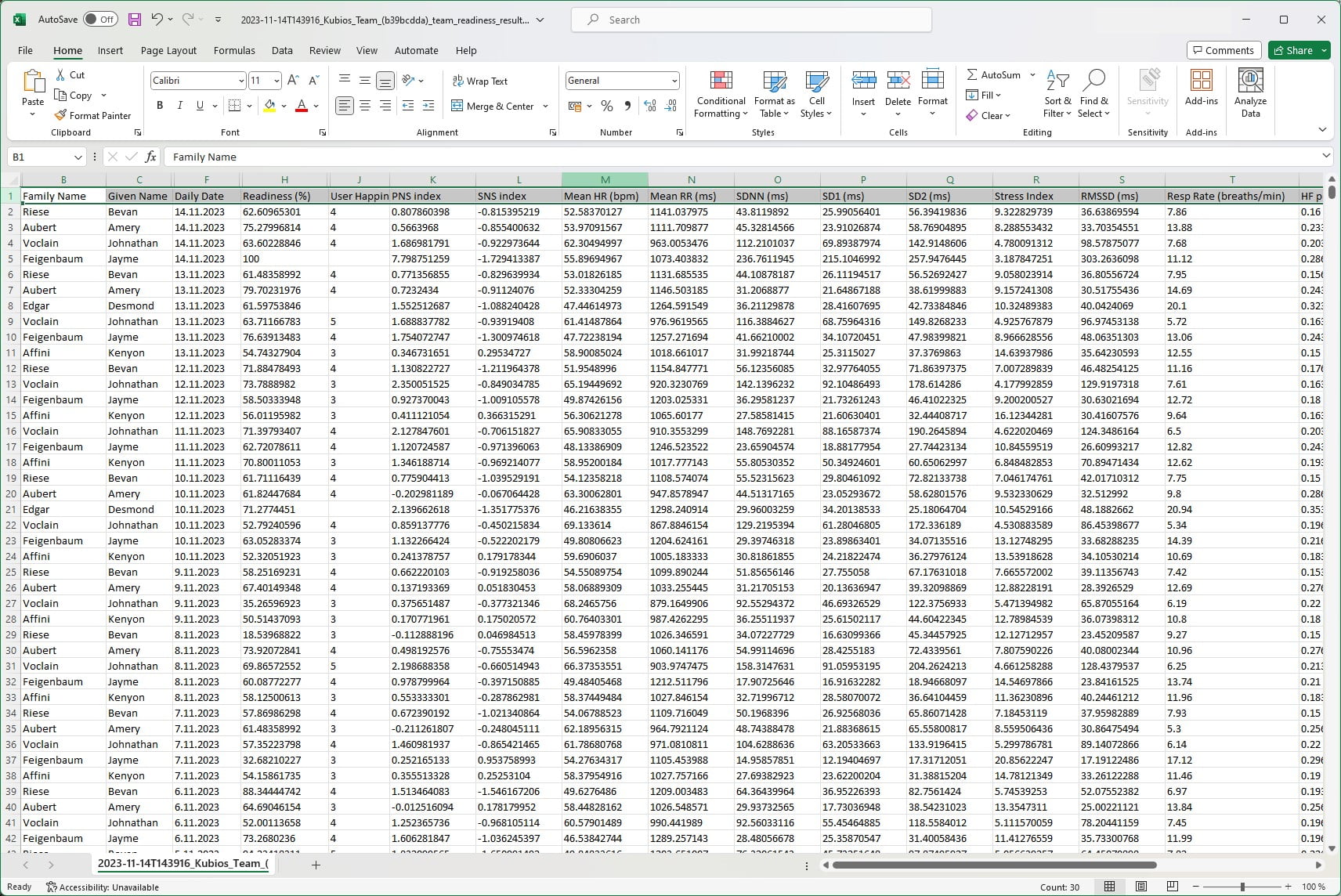Click the Conditional Formatting icon
Image resolution: width=1341 pixels, height=896 pixels.
point(721,81)
